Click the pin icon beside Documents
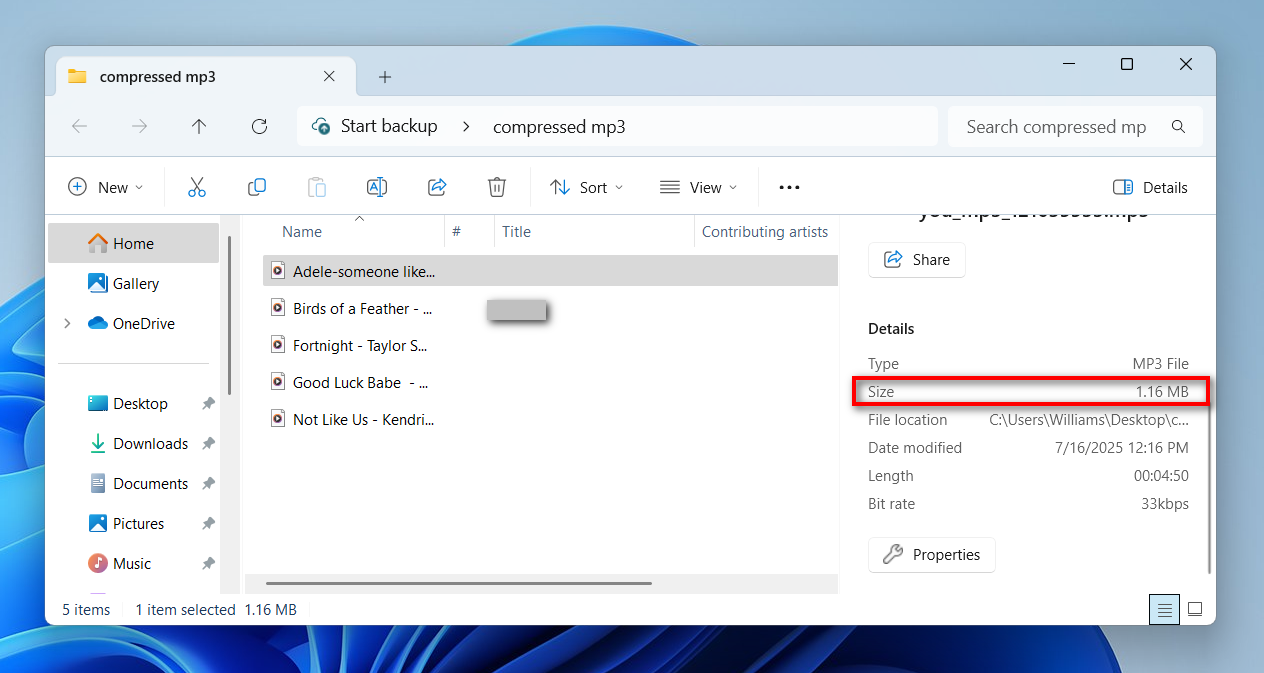1264x673 pixels. (208, 484)
